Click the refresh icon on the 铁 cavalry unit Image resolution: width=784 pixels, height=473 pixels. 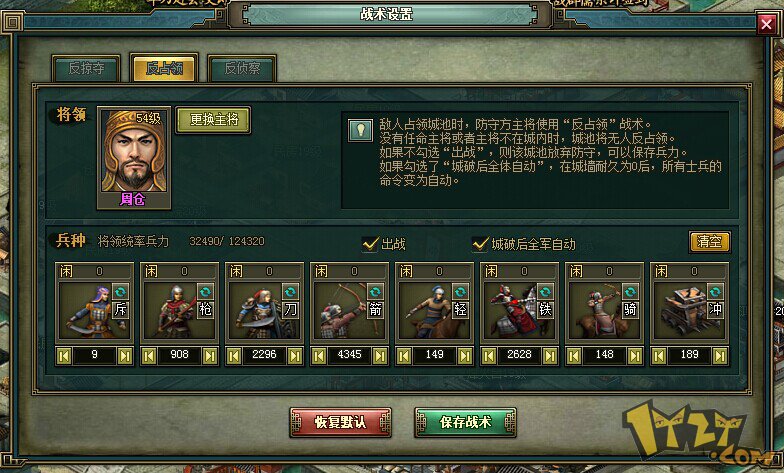tap(546, 292)
